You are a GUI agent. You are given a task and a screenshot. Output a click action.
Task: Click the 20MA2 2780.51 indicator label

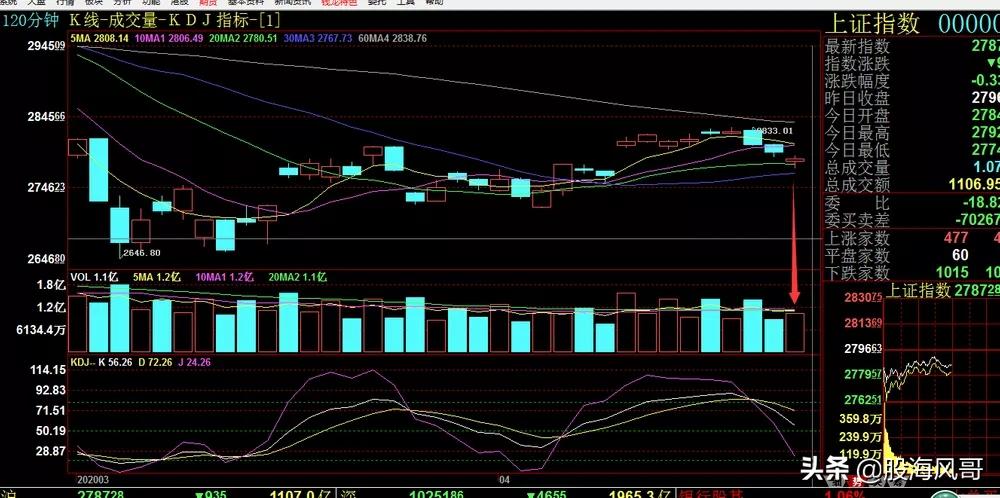243,38
